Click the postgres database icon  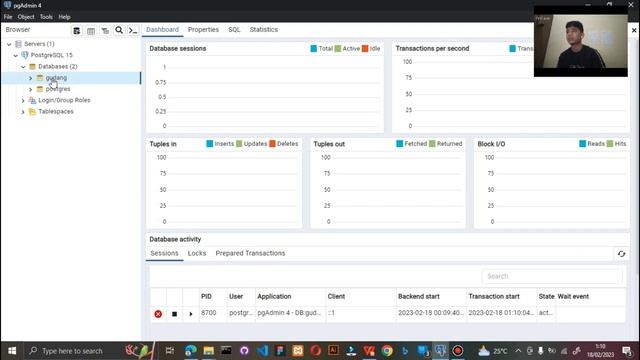[x=40, y=89]
